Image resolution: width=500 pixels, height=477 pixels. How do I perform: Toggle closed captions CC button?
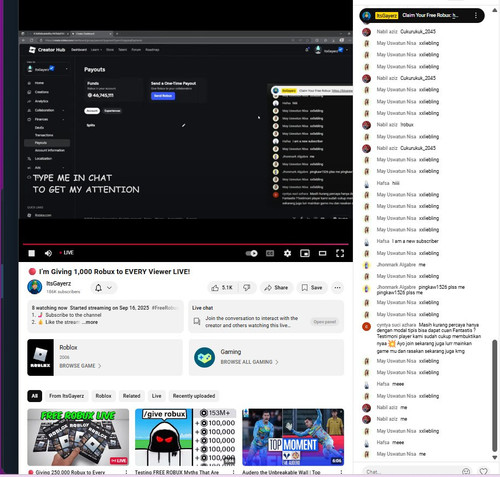(x=270, y=253)
